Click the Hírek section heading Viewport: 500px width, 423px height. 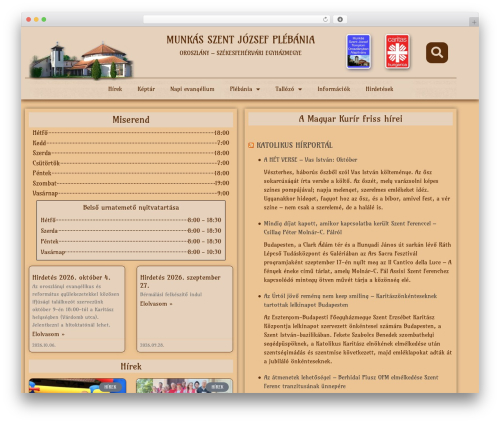(131, 366)
